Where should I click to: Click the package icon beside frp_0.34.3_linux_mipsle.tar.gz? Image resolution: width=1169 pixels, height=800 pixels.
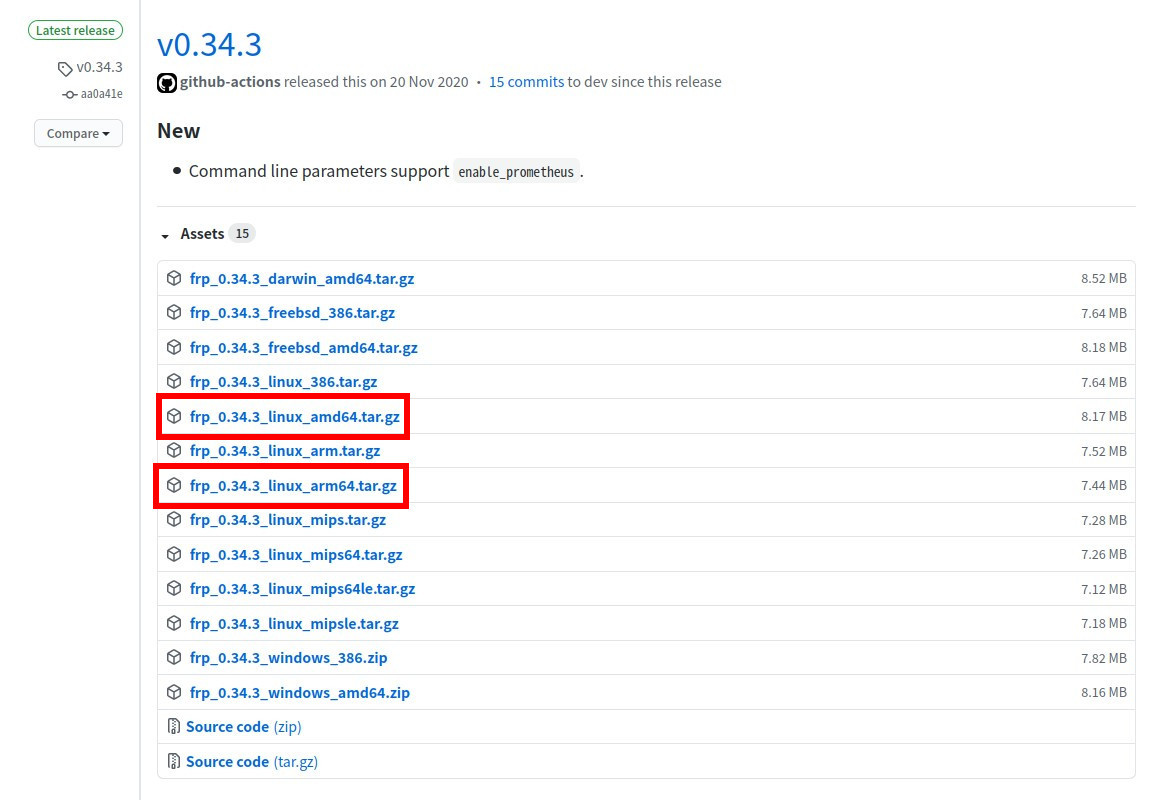174,623
